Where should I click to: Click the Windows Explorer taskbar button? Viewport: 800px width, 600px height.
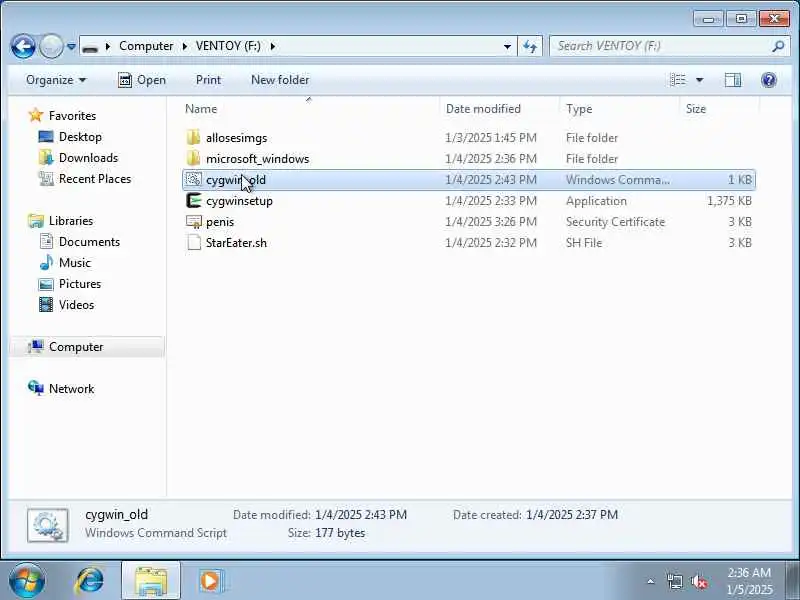point(151,581)
